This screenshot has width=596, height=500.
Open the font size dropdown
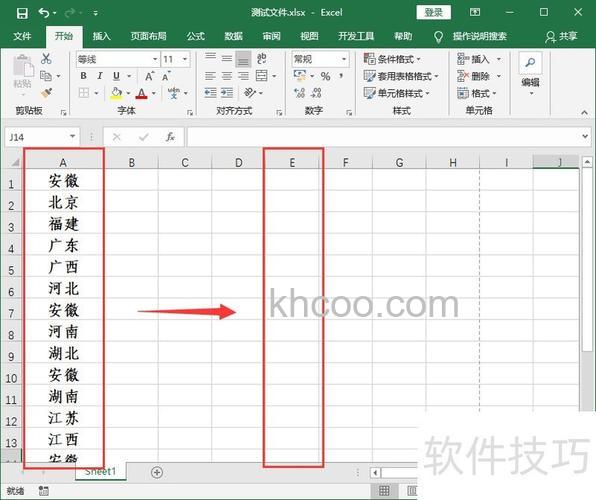(185, 59)
